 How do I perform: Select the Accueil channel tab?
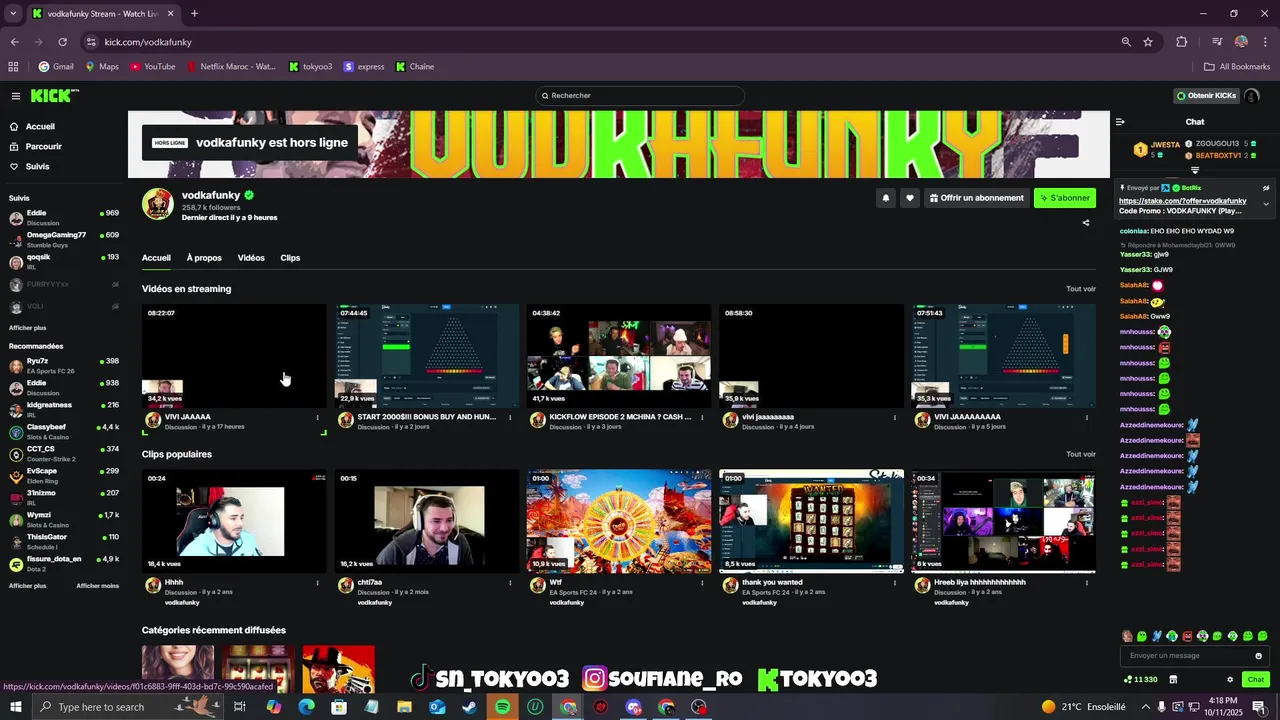156,258
